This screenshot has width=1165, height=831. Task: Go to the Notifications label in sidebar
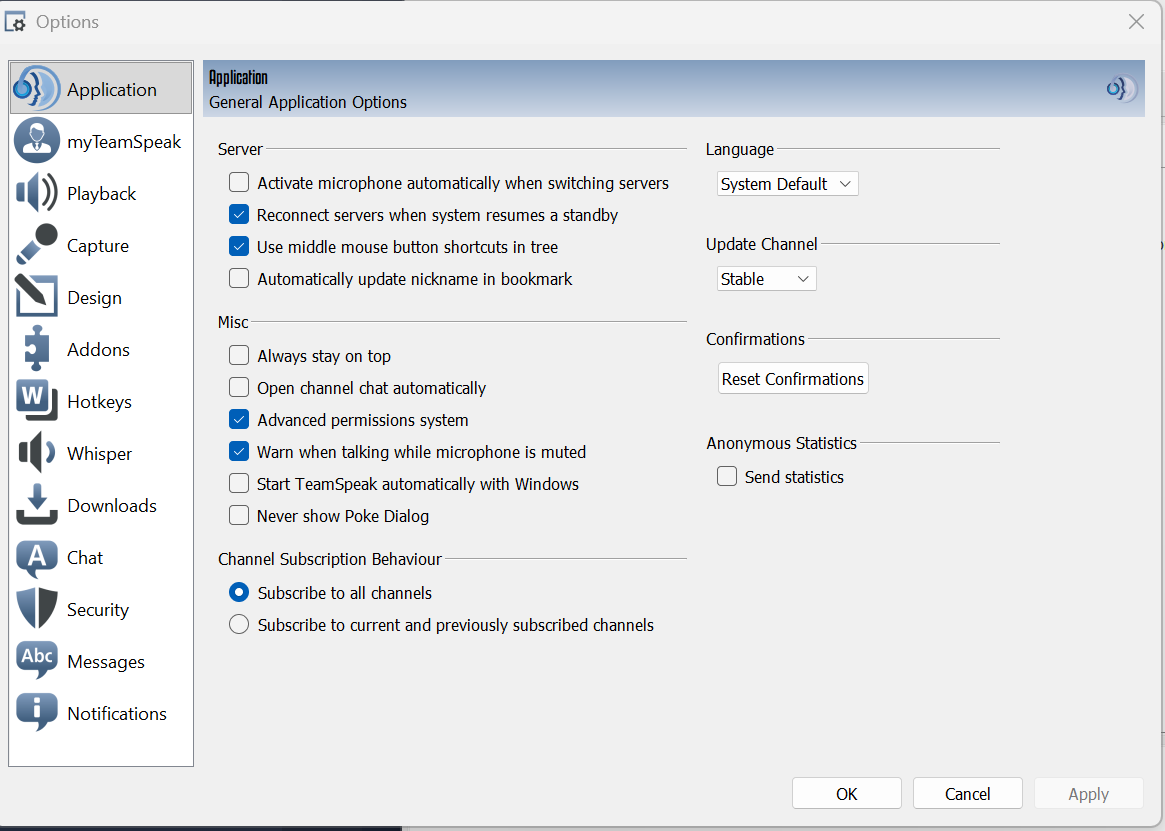pos(117,714)
